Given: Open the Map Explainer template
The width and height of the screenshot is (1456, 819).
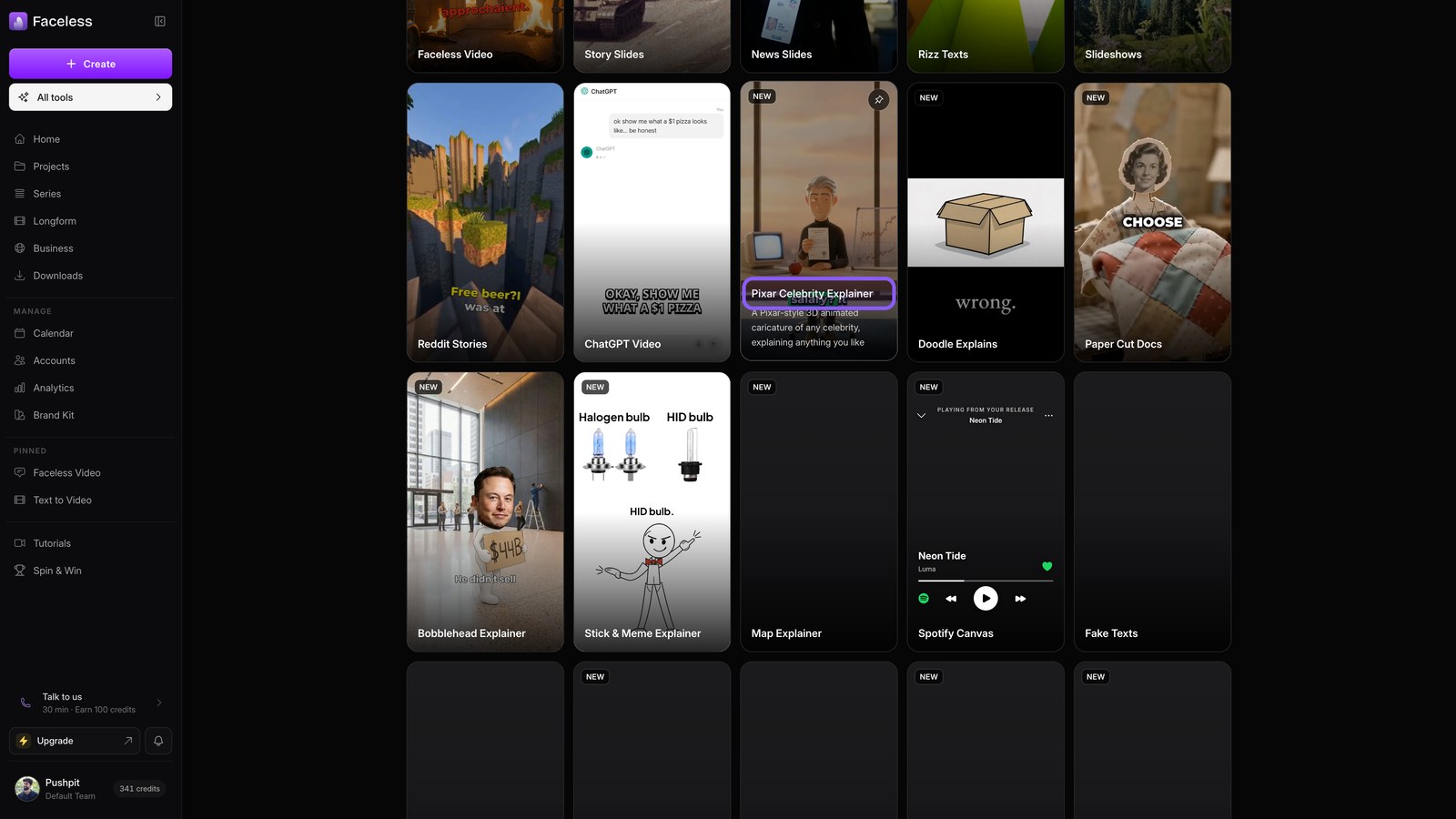Looking at the screenshot, I should tap(818, 511).
